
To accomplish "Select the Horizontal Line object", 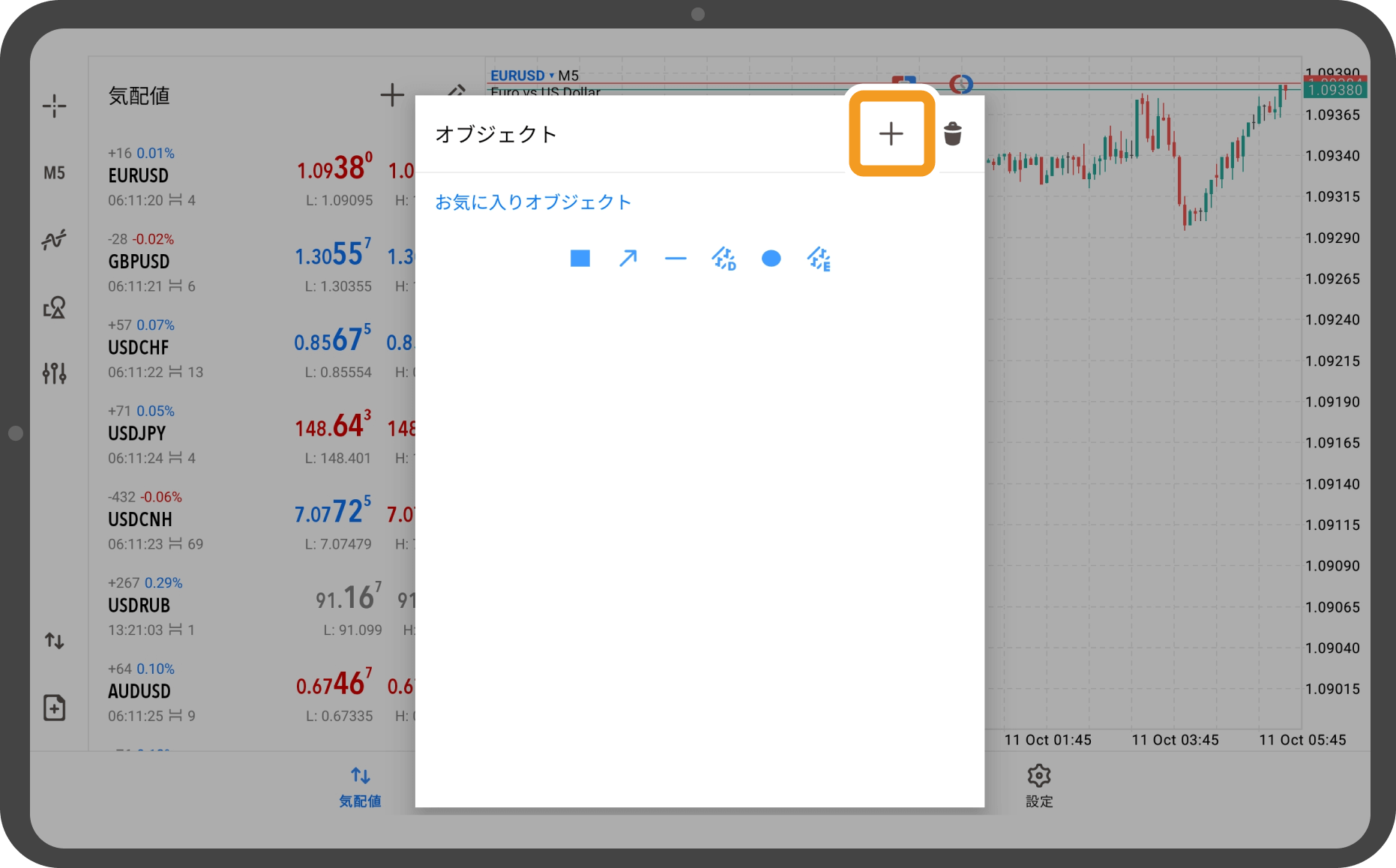I will point(676,258).
